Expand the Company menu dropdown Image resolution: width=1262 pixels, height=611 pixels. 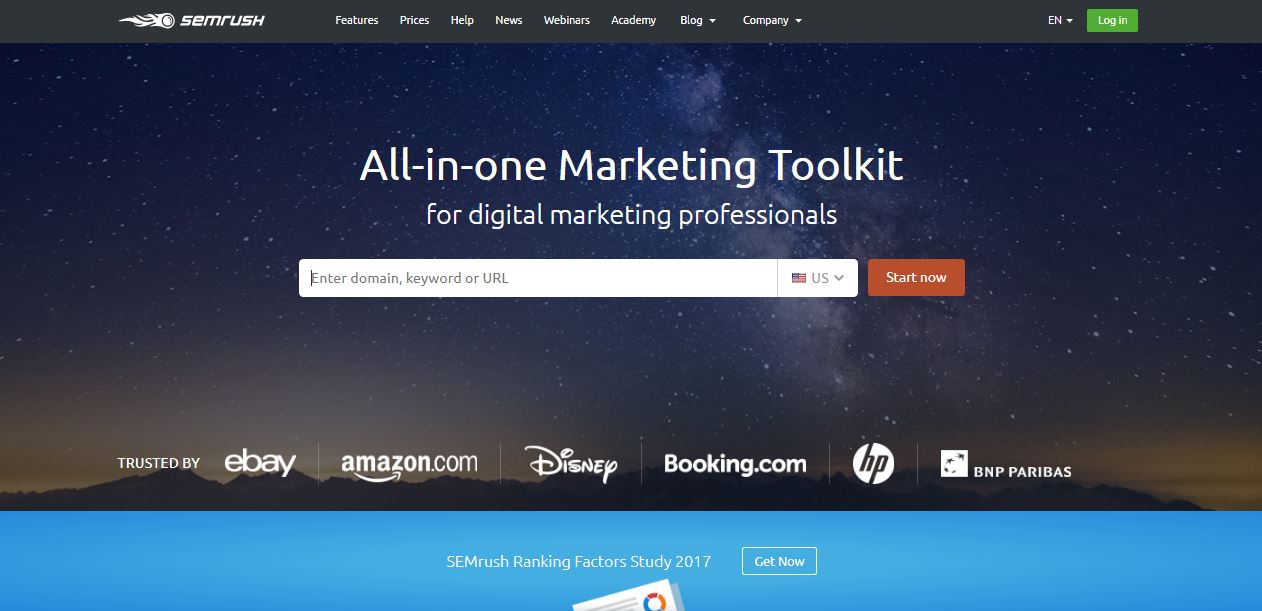click(x=772, y=20)
